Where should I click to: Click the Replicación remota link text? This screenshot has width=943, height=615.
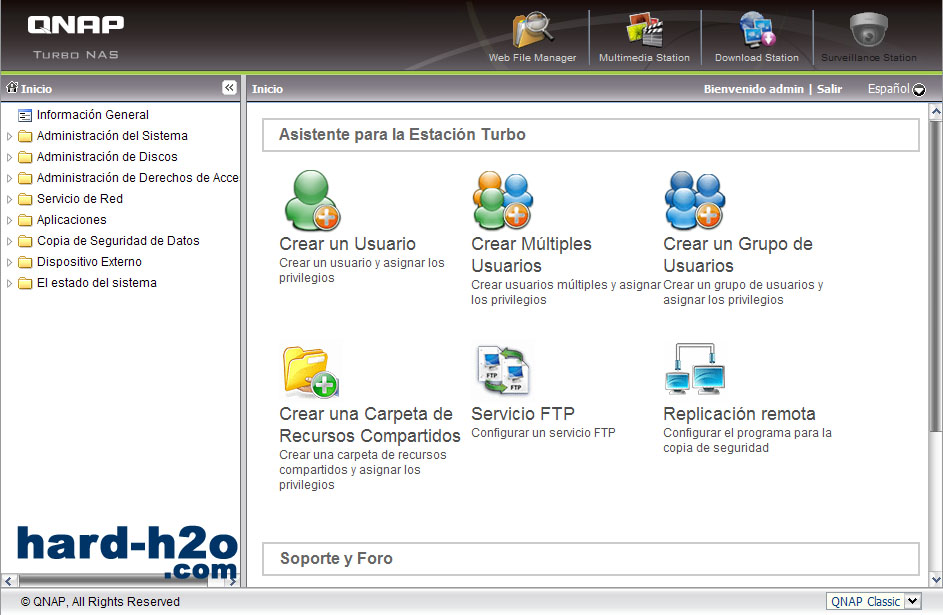point(739,414)
